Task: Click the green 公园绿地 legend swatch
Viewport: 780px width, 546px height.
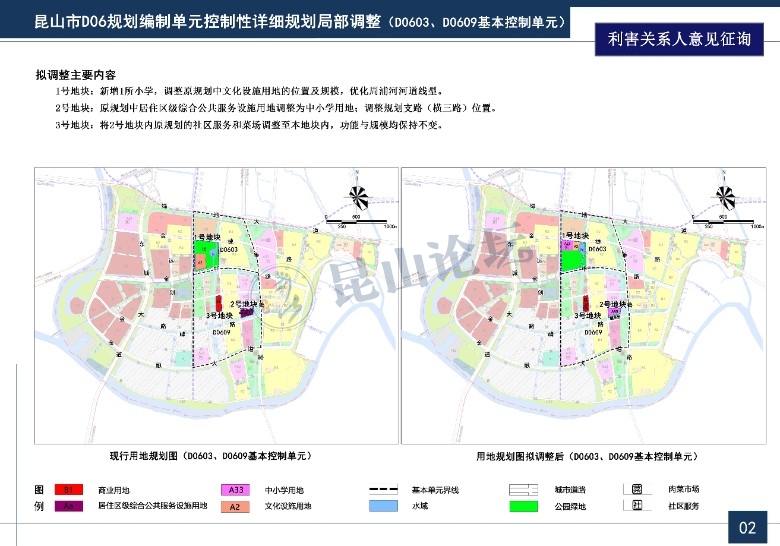Action: pyautogui.click(x=525, y=507)
